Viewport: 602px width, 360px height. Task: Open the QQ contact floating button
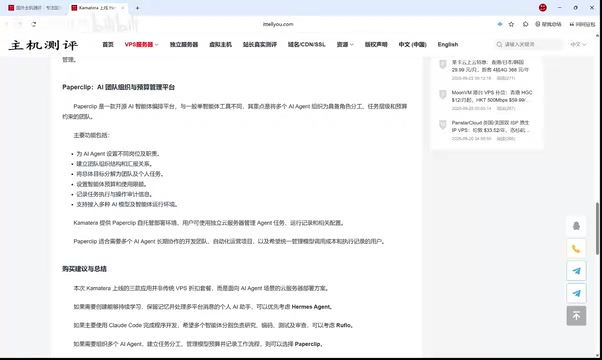(576, 226)
